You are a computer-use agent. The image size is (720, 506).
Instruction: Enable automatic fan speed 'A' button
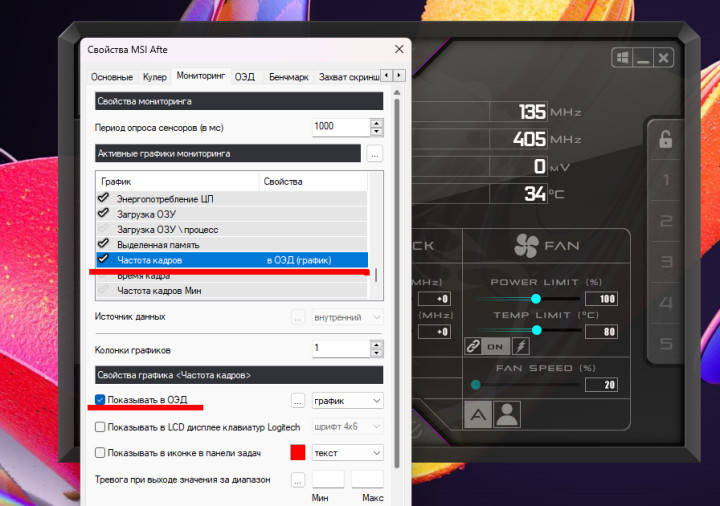point(478,414)
